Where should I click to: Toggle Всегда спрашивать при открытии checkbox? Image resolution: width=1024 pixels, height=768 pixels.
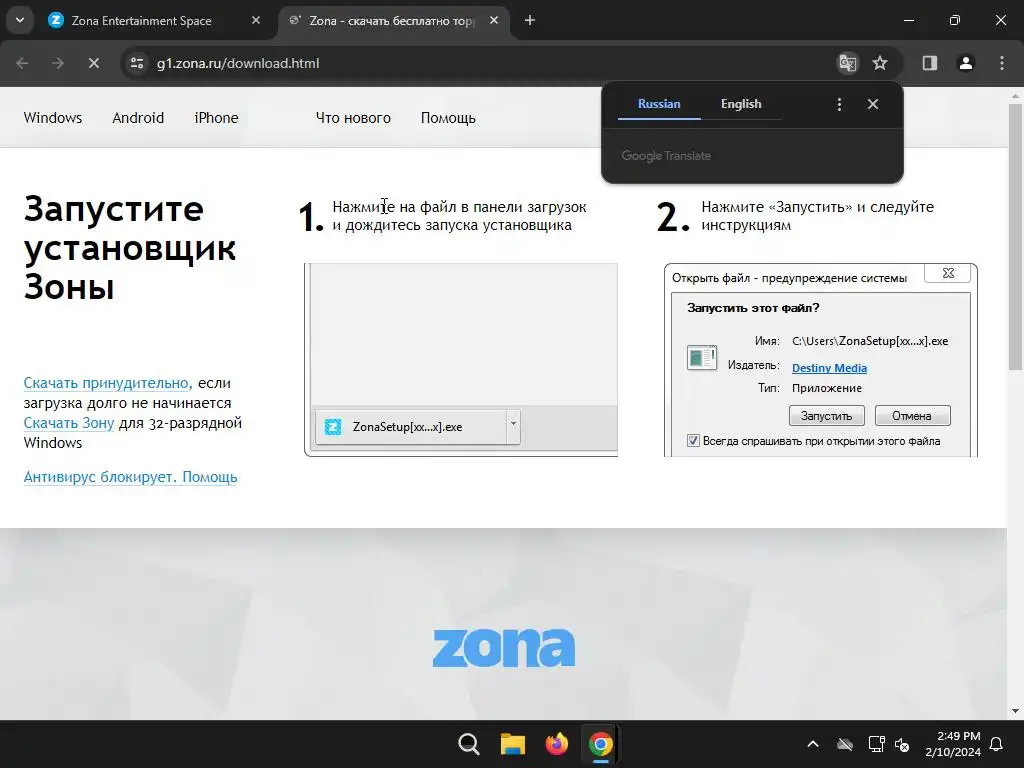point(694,441)
